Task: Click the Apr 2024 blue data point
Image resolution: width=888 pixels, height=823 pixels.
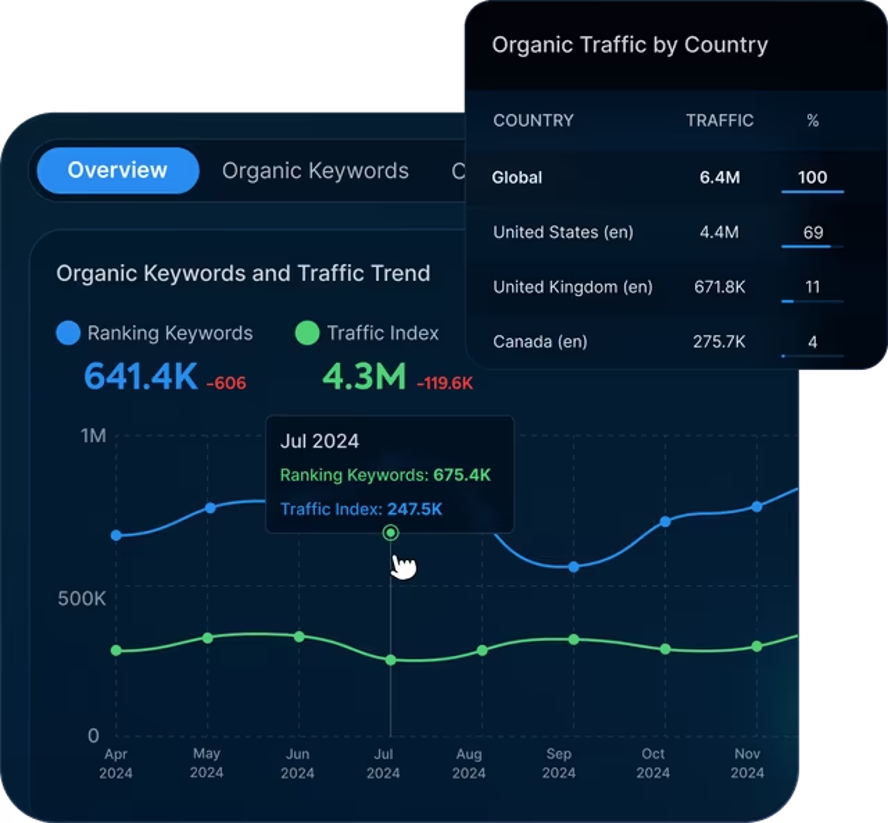Action: click(116, 535)
